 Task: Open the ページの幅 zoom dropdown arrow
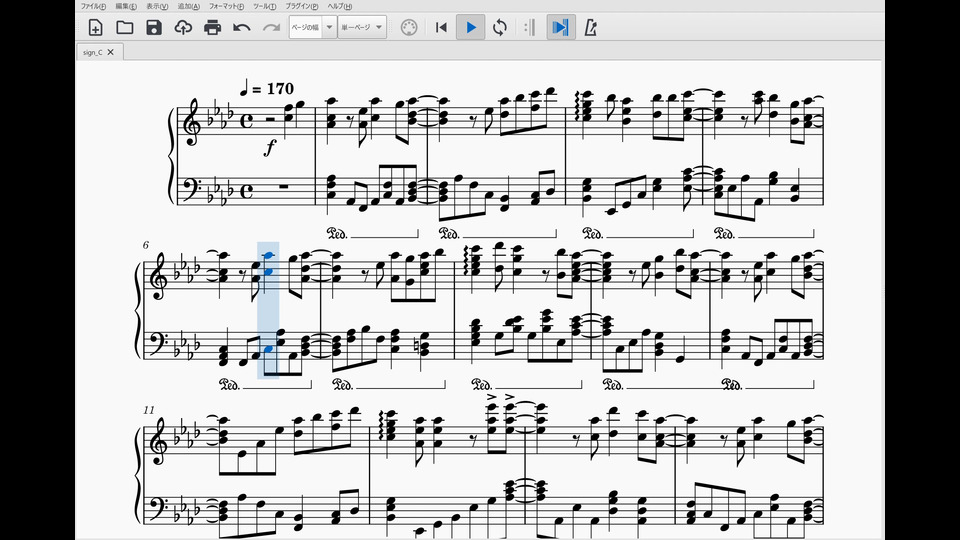pyautogui.click(x=329, y=28)
